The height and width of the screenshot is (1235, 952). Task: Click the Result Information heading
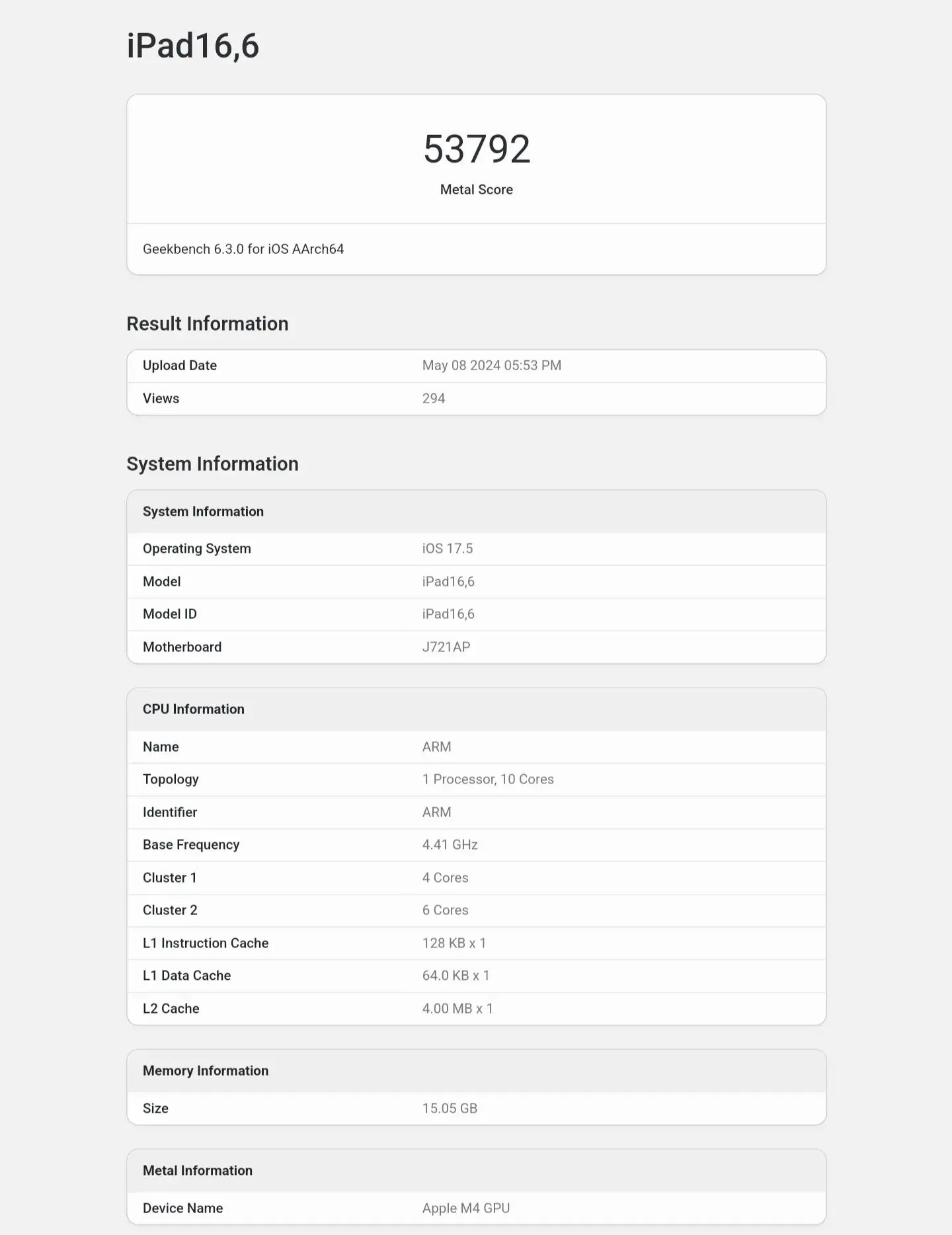click(208, 324)
